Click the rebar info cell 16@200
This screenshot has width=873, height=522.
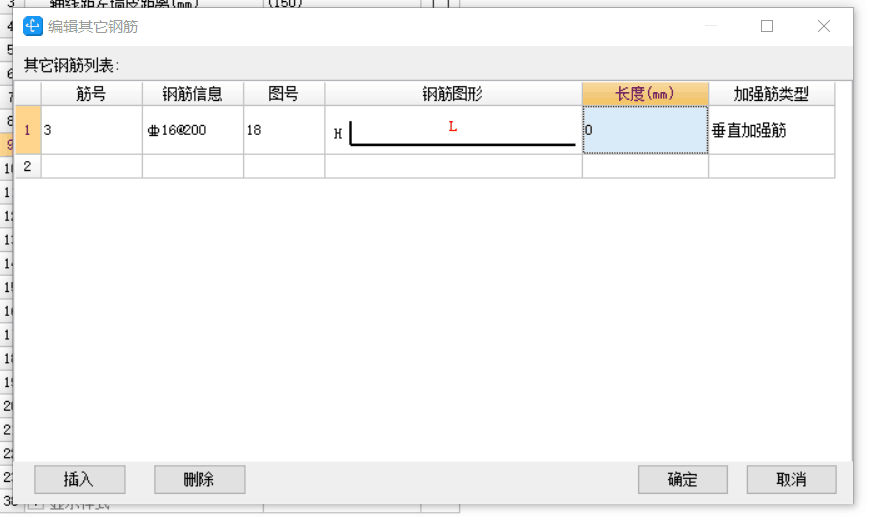[x=193, y=130]
